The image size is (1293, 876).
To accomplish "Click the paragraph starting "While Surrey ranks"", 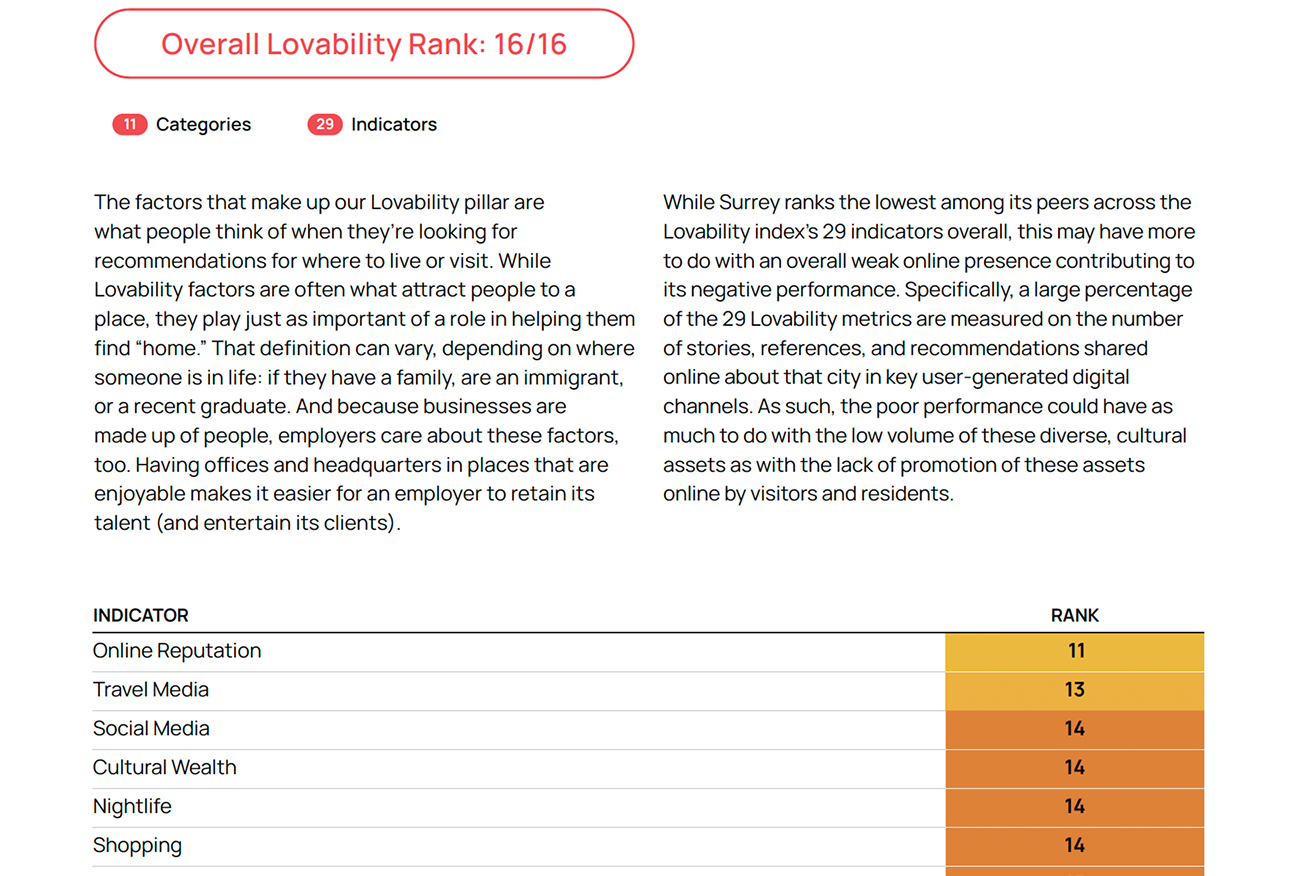I will coord(928,348).
